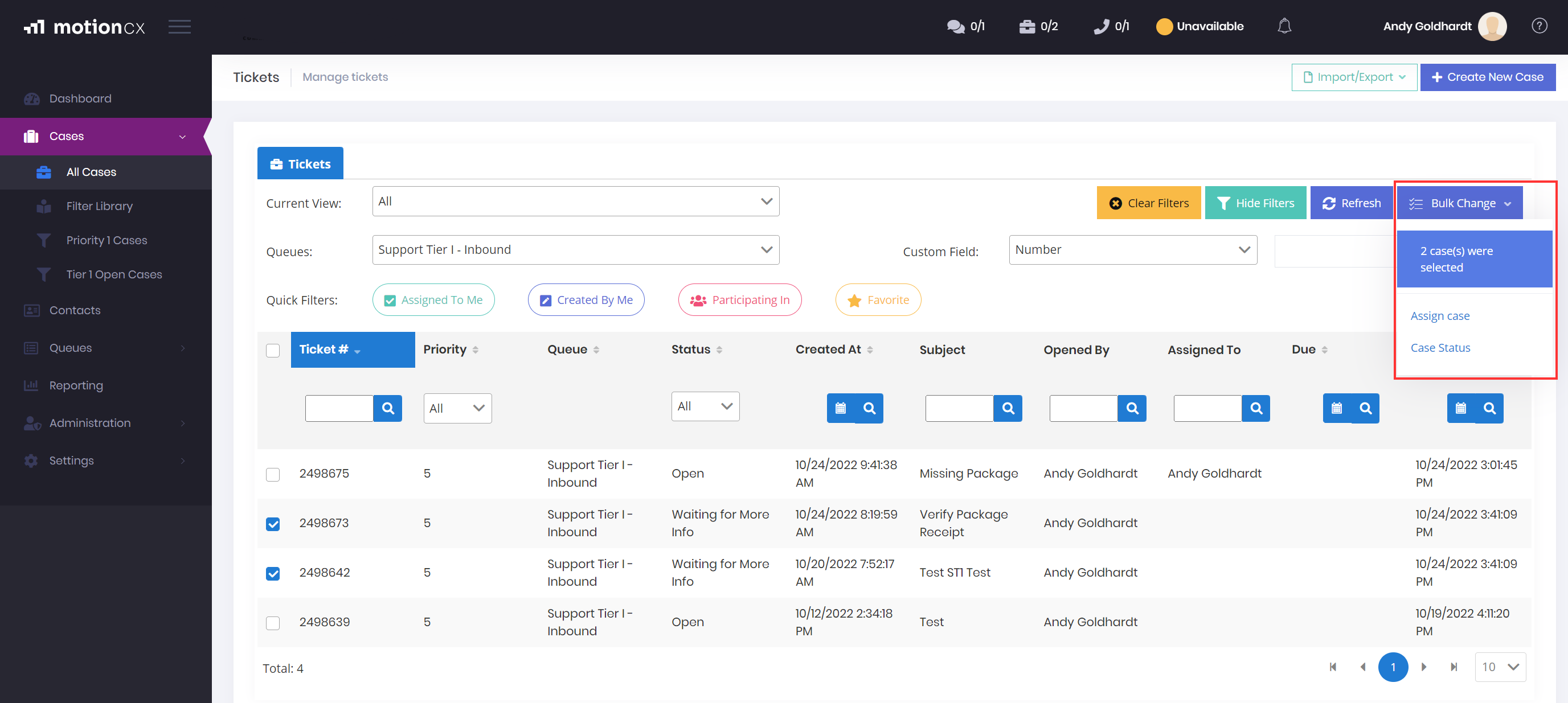Open the Queues dropdown
The width and height of the screenshot is (1568, 703).
[576, 250]
